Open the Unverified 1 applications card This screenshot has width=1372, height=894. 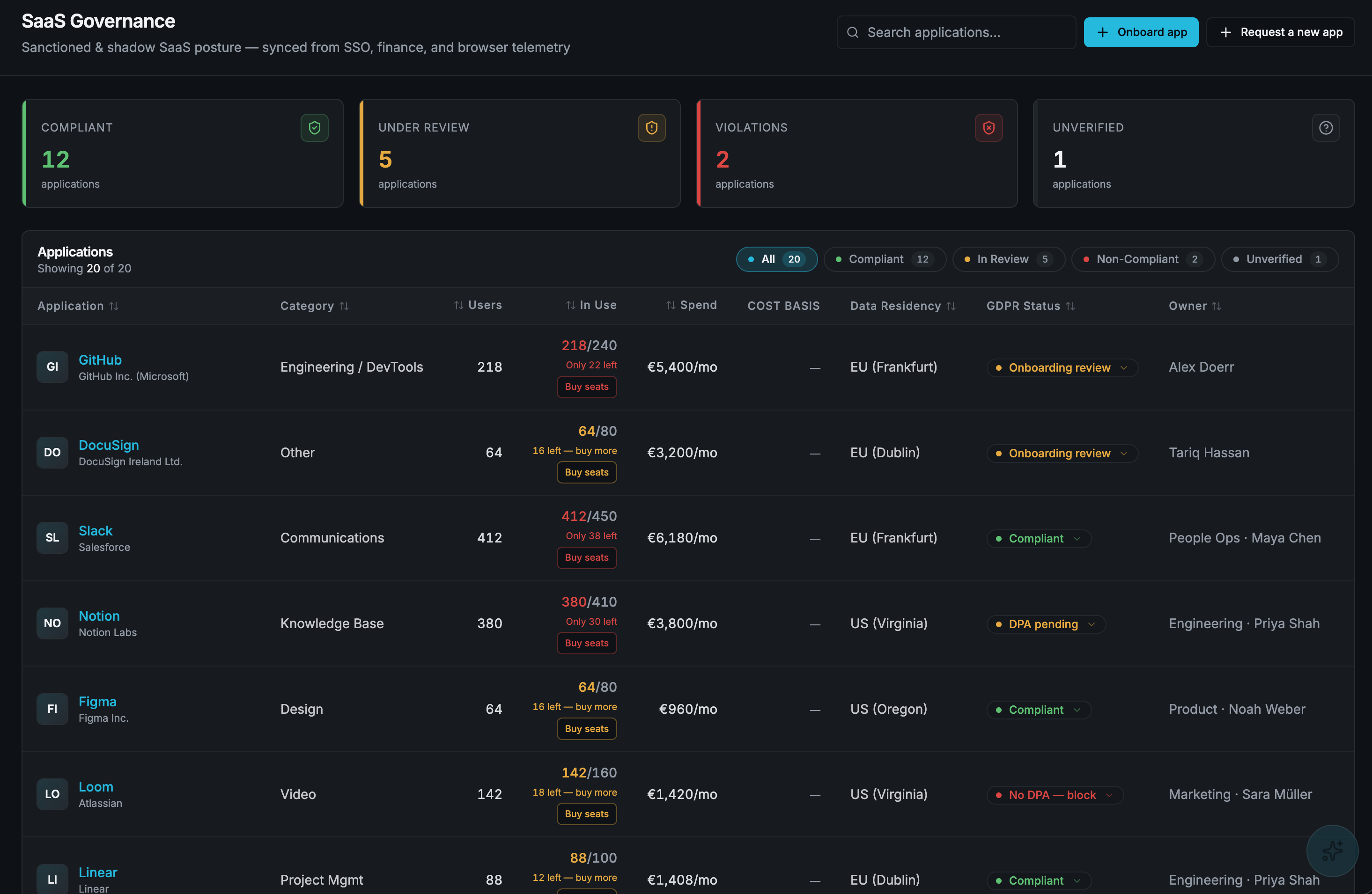click(x=1194, y=154)
